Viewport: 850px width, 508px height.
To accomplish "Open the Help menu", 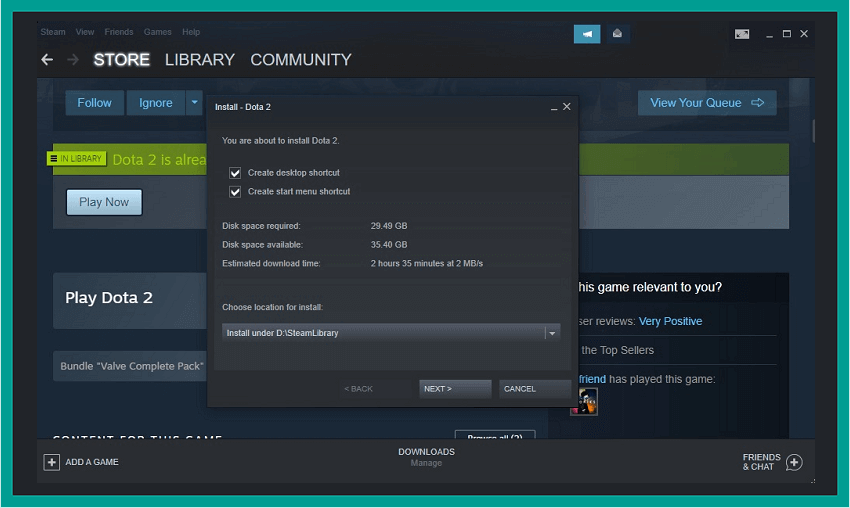I will point(191,32).
